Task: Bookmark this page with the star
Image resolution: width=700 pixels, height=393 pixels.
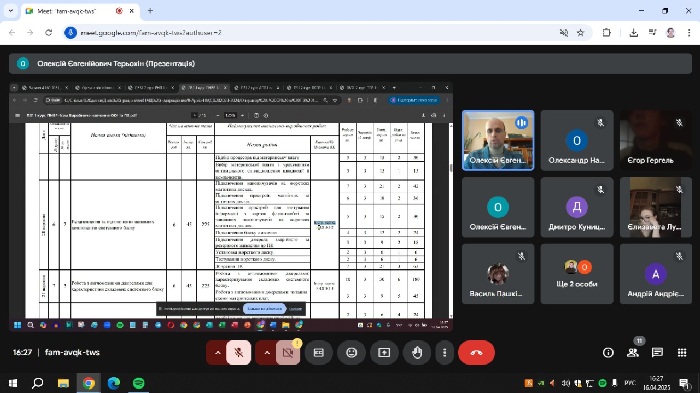Action: [x=580, y=33]
